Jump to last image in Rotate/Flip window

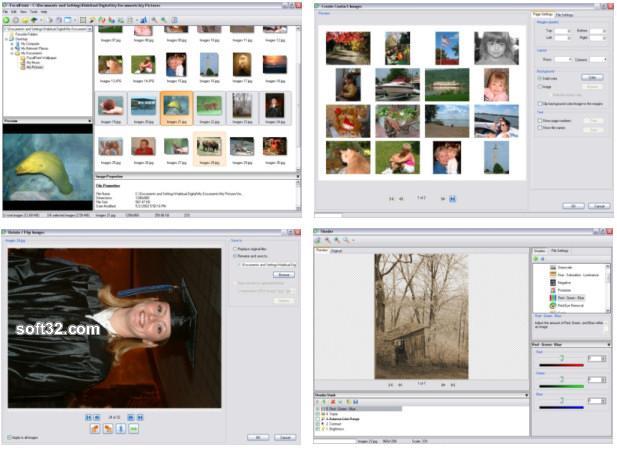pos(140,417)
